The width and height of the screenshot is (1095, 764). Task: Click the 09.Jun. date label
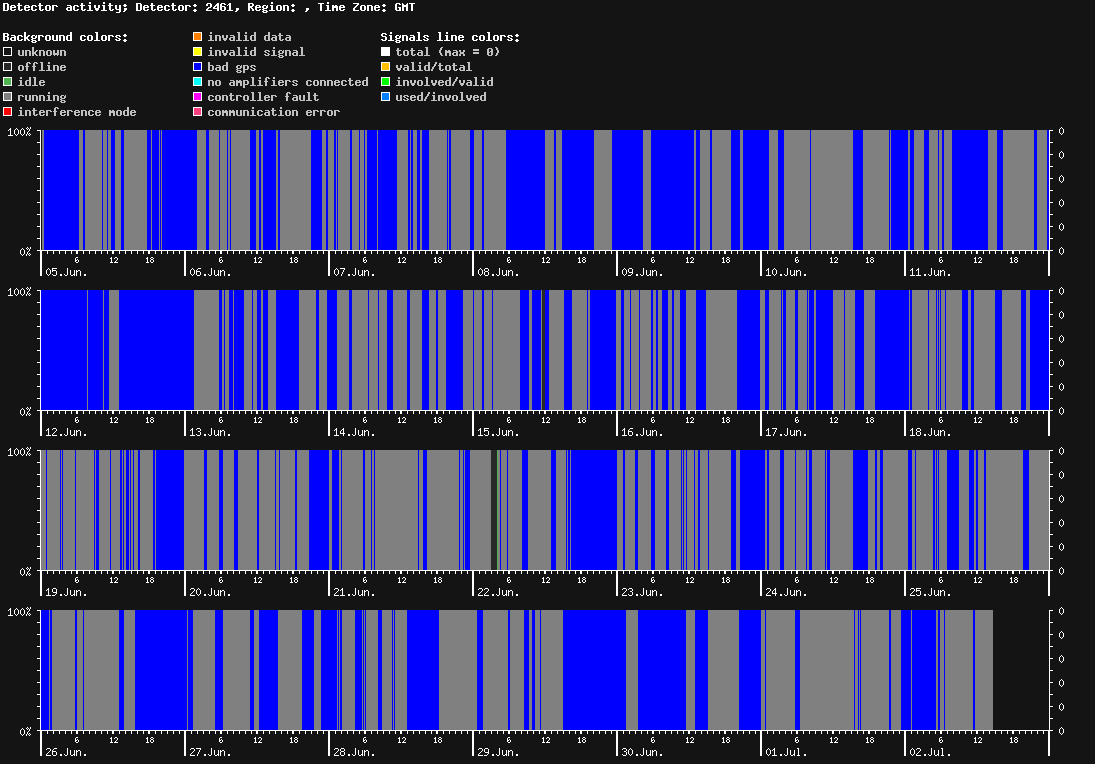click(642, 272)
